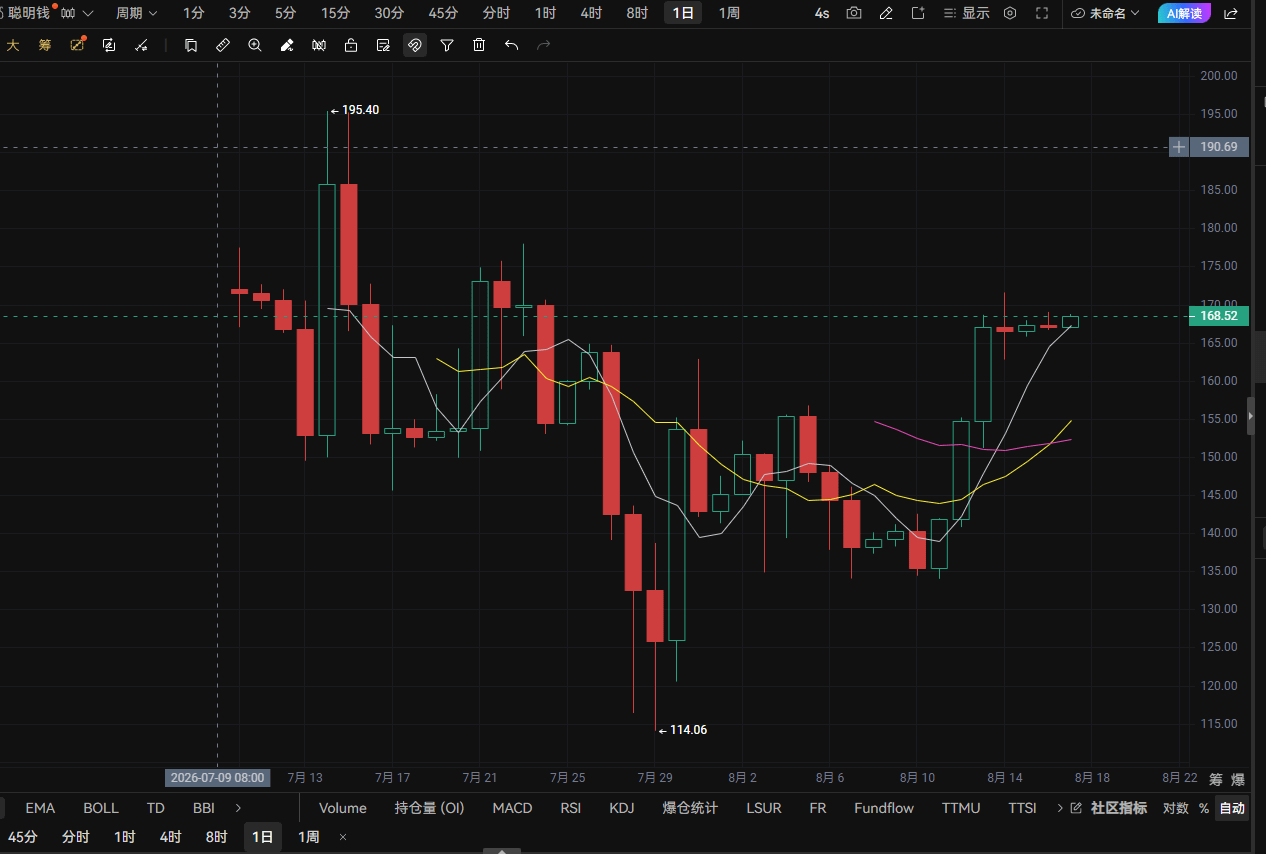Delete drawings with trash icon

(x=479, y=45)
